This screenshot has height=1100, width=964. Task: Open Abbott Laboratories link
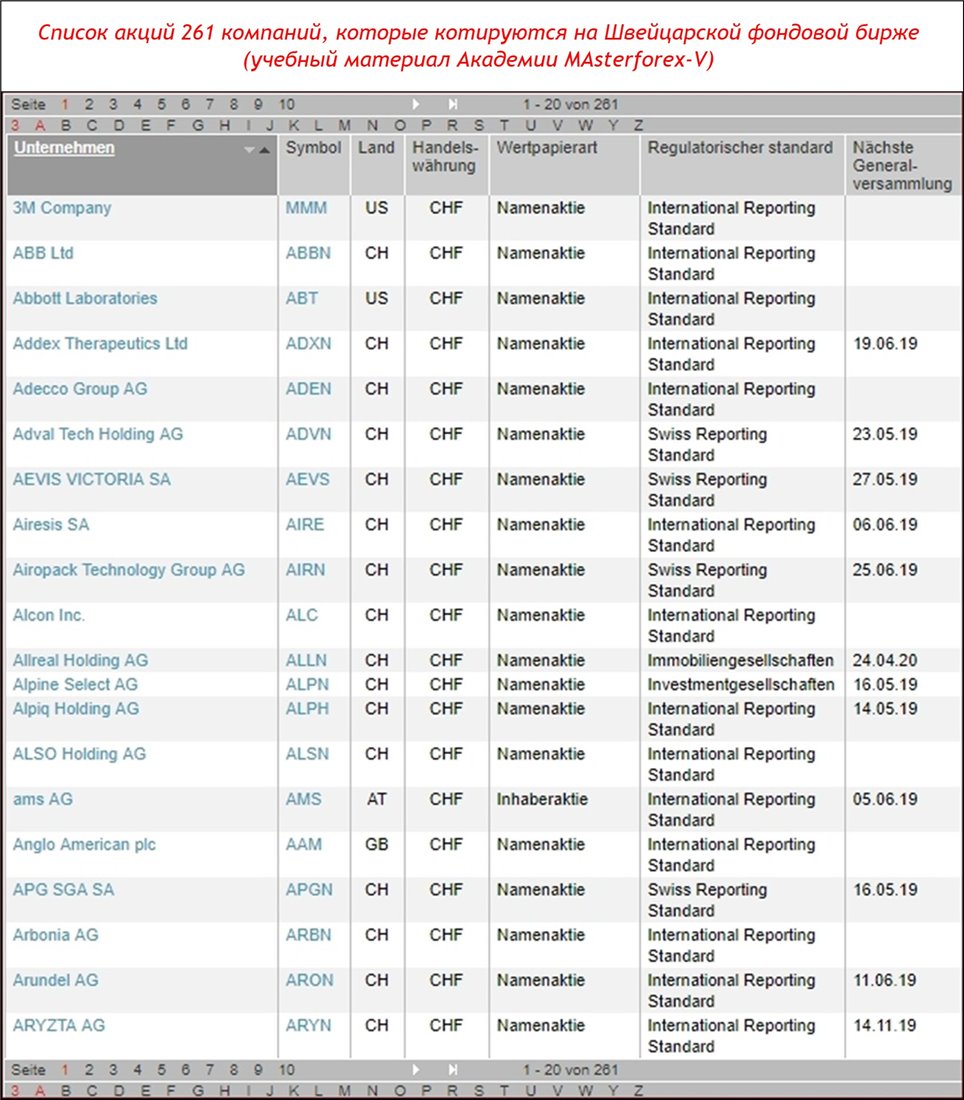point(85,298)
